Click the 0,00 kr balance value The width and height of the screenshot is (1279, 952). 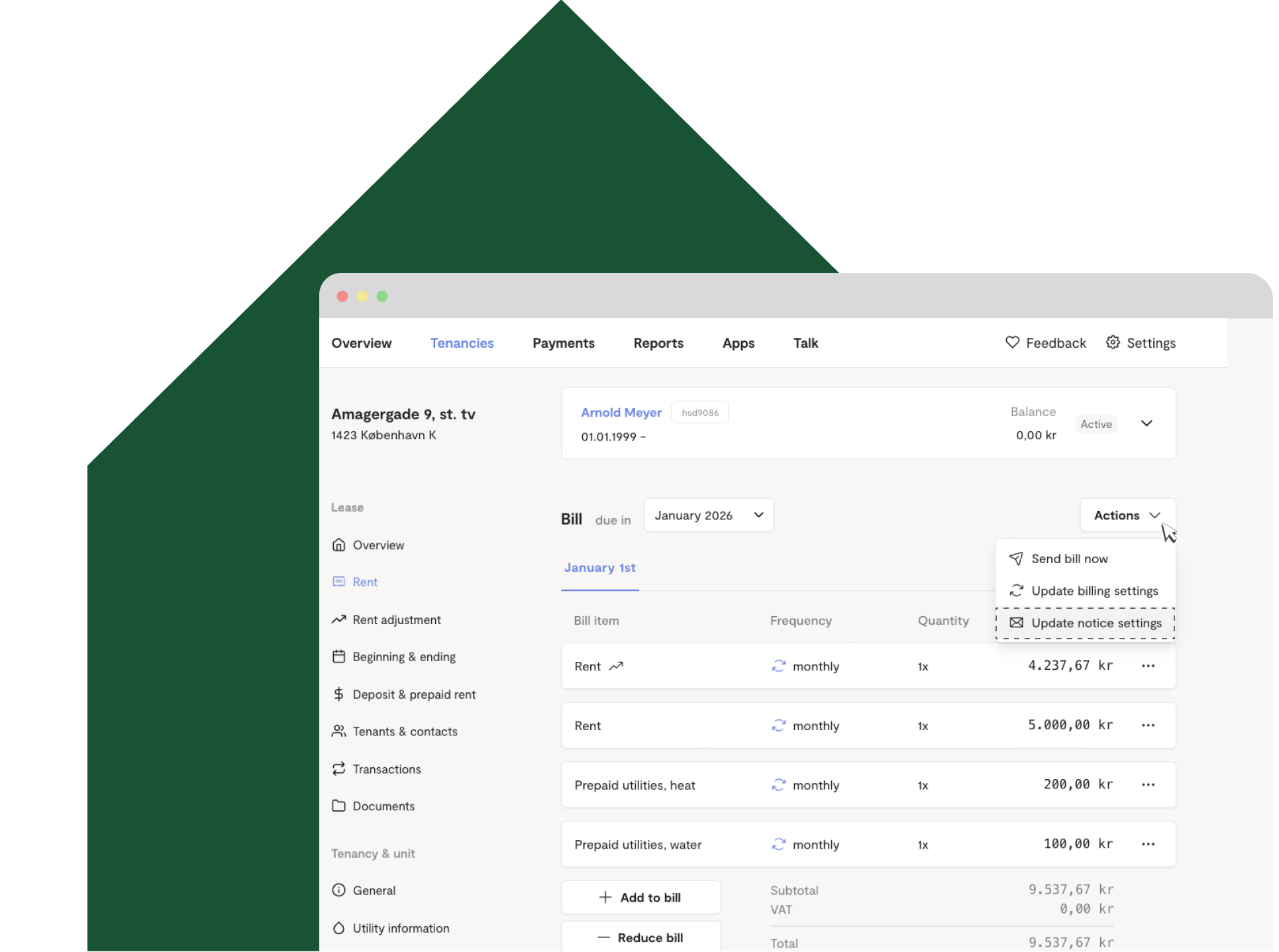pyautogui.click(x=1036, y=435)
